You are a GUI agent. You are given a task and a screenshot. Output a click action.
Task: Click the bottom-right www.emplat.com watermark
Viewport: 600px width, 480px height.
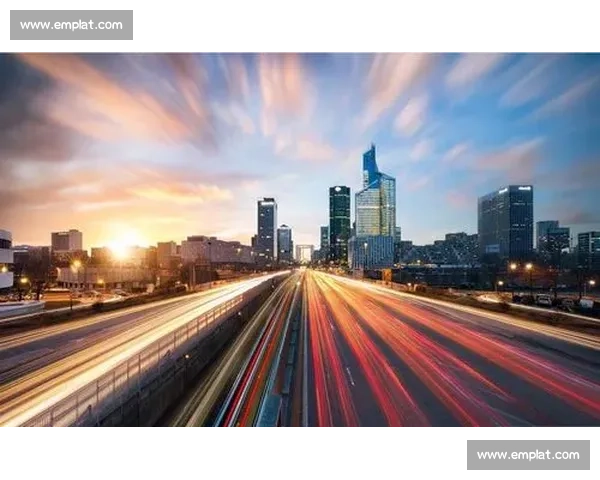pyautogui.click(x=527, y=455)
